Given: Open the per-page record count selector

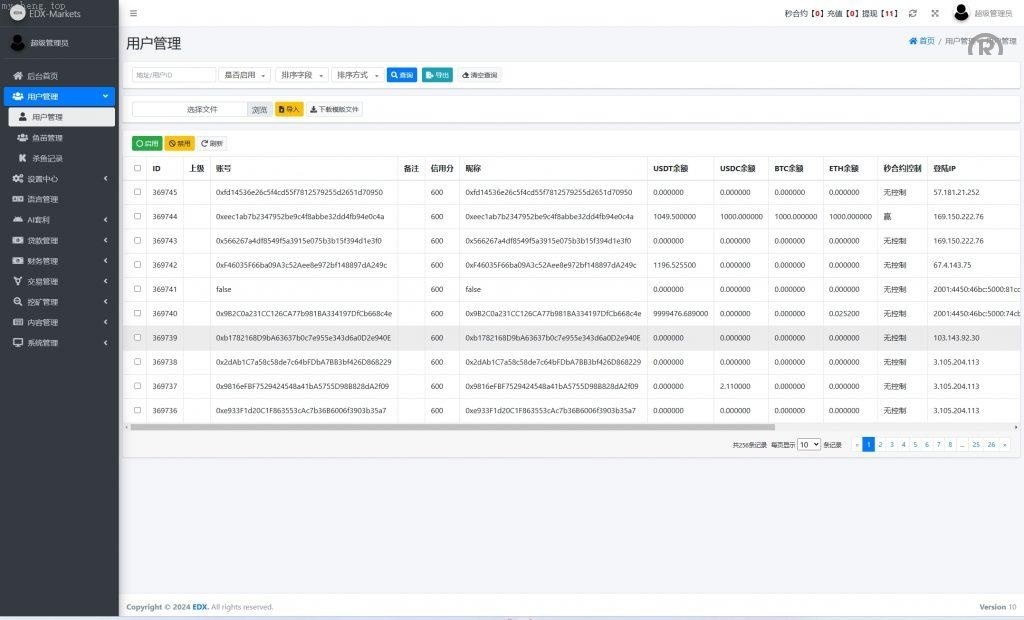Looking at the screenshot, I should tap(809, 444).
